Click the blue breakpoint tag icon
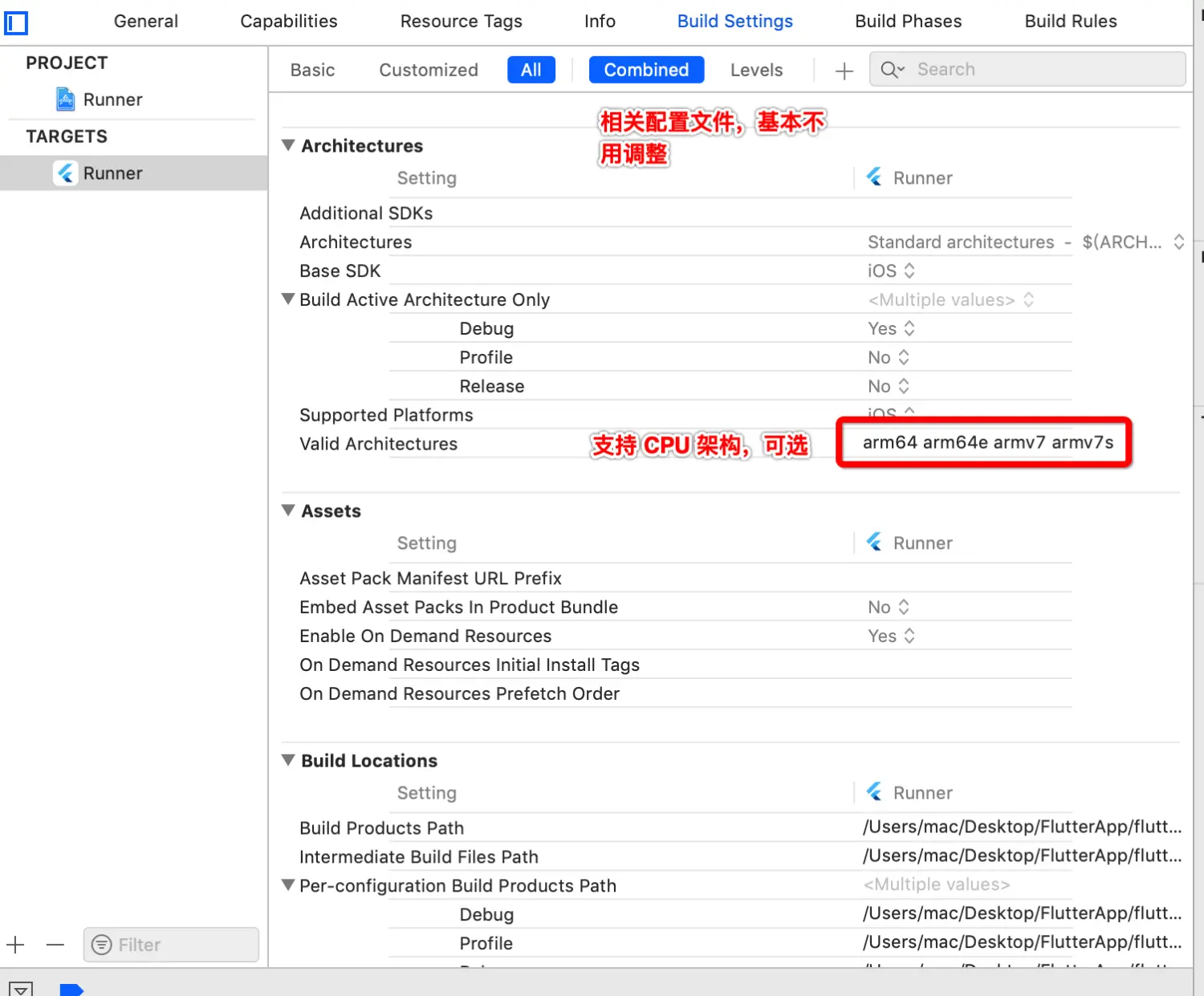This screenshot has width=1204, height=996. 71,990
